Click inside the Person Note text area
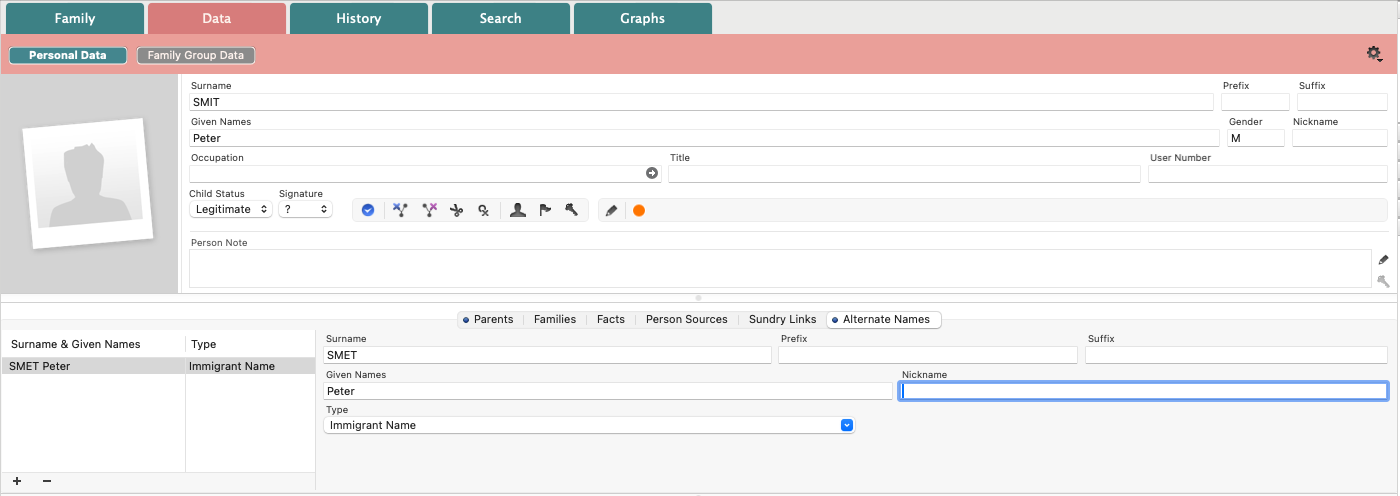Screen dimensions: 1400x496 coord(780,269)
